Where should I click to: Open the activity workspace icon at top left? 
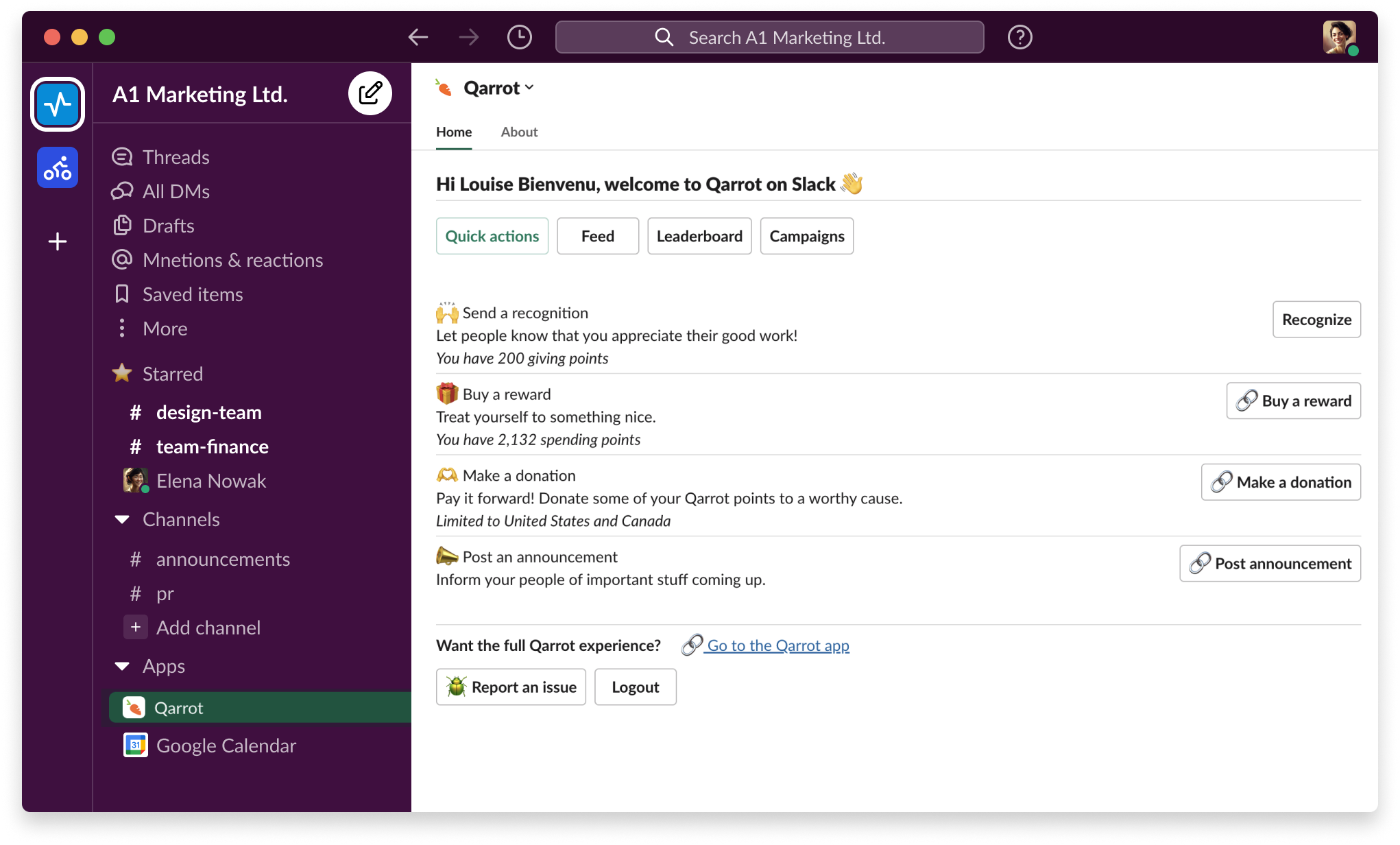click(x=58, y=104)
